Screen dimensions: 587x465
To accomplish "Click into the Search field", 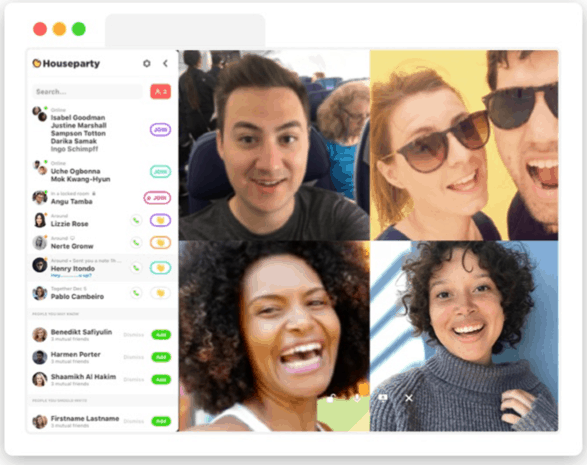I will (88, 92).
